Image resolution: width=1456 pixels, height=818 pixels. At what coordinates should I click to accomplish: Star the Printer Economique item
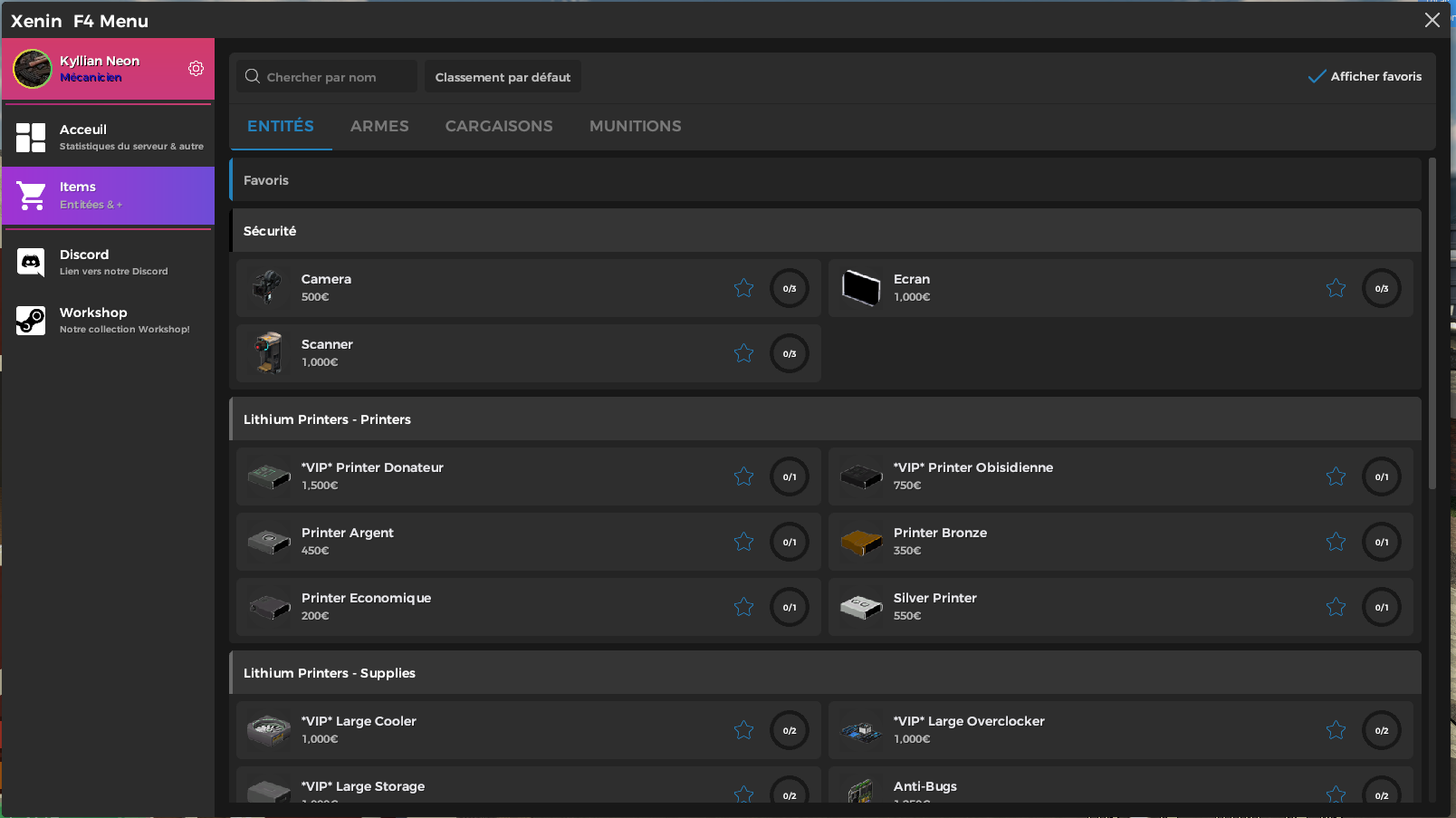tap(743, 607)
